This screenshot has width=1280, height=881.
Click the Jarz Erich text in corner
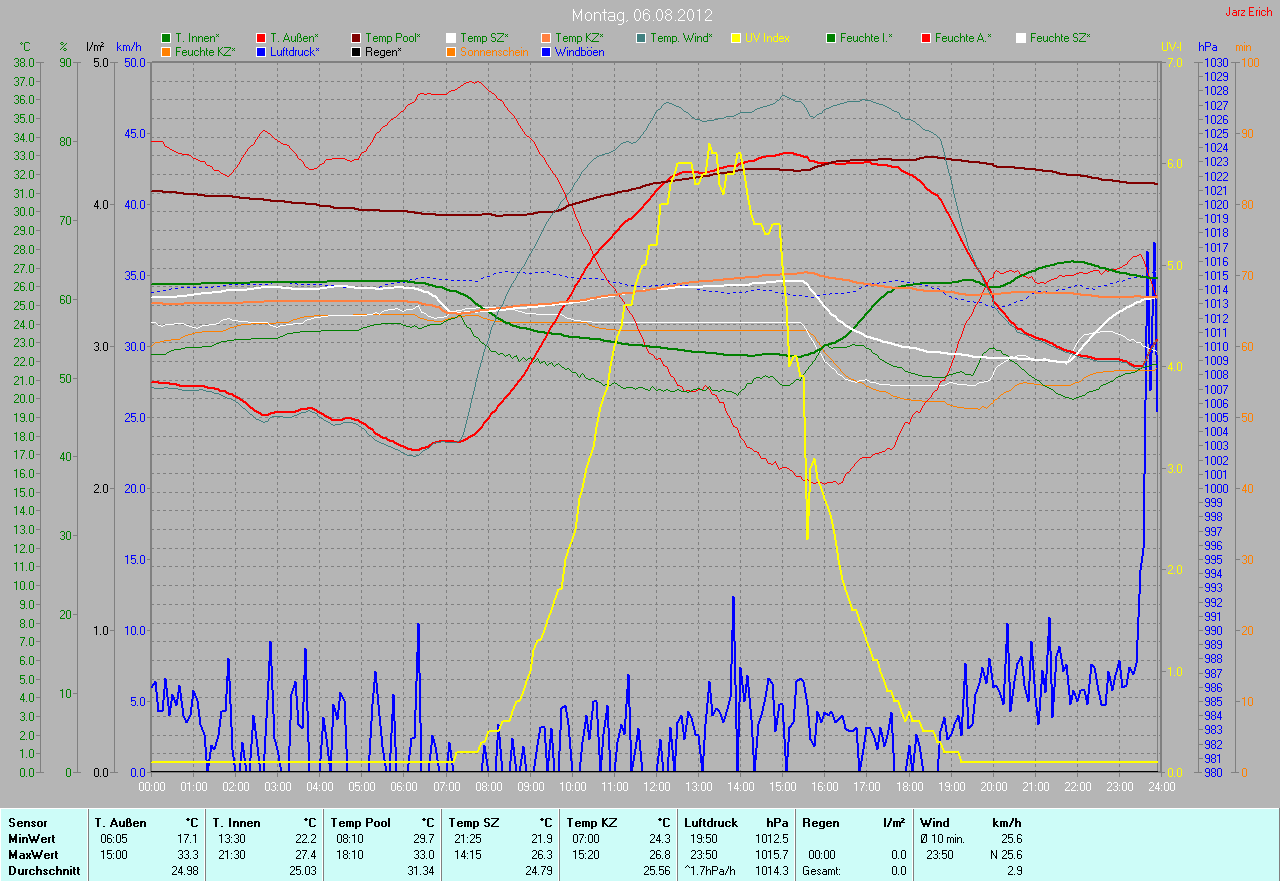[x=1249, y=12]
